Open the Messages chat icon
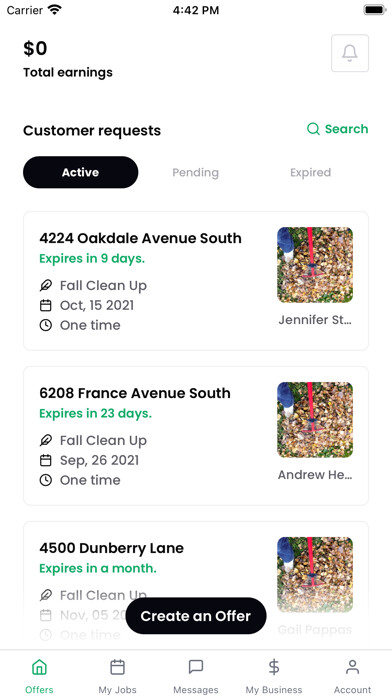Image resolution: width=392 pixels, height=696 pixels. coord(196,667)
